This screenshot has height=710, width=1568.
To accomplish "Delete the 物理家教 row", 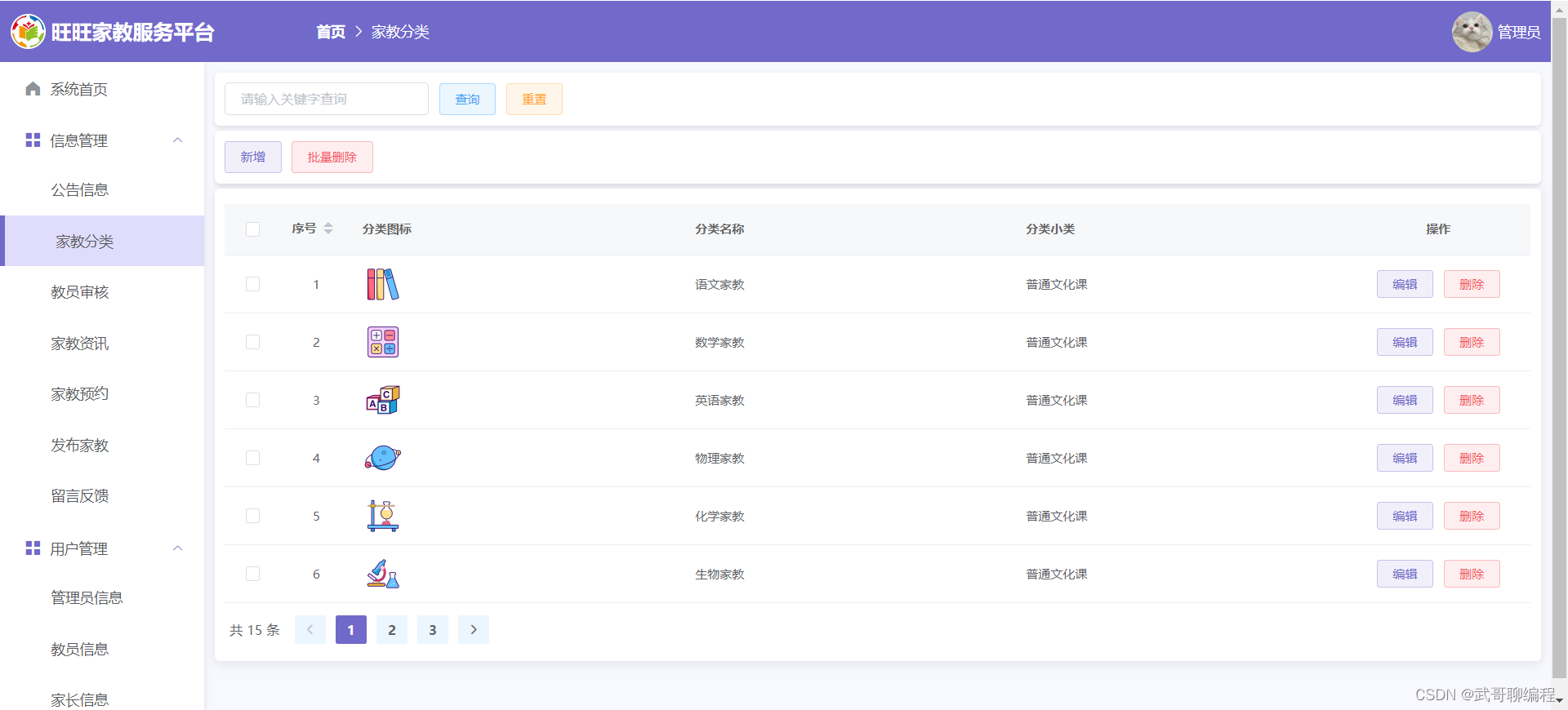I will [x=1472, y=458].
